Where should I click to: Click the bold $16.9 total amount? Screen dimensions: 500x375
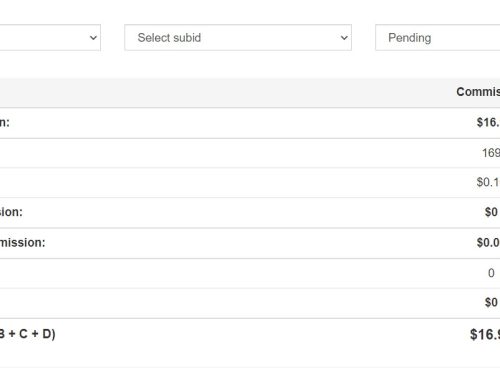coord(485,334)
